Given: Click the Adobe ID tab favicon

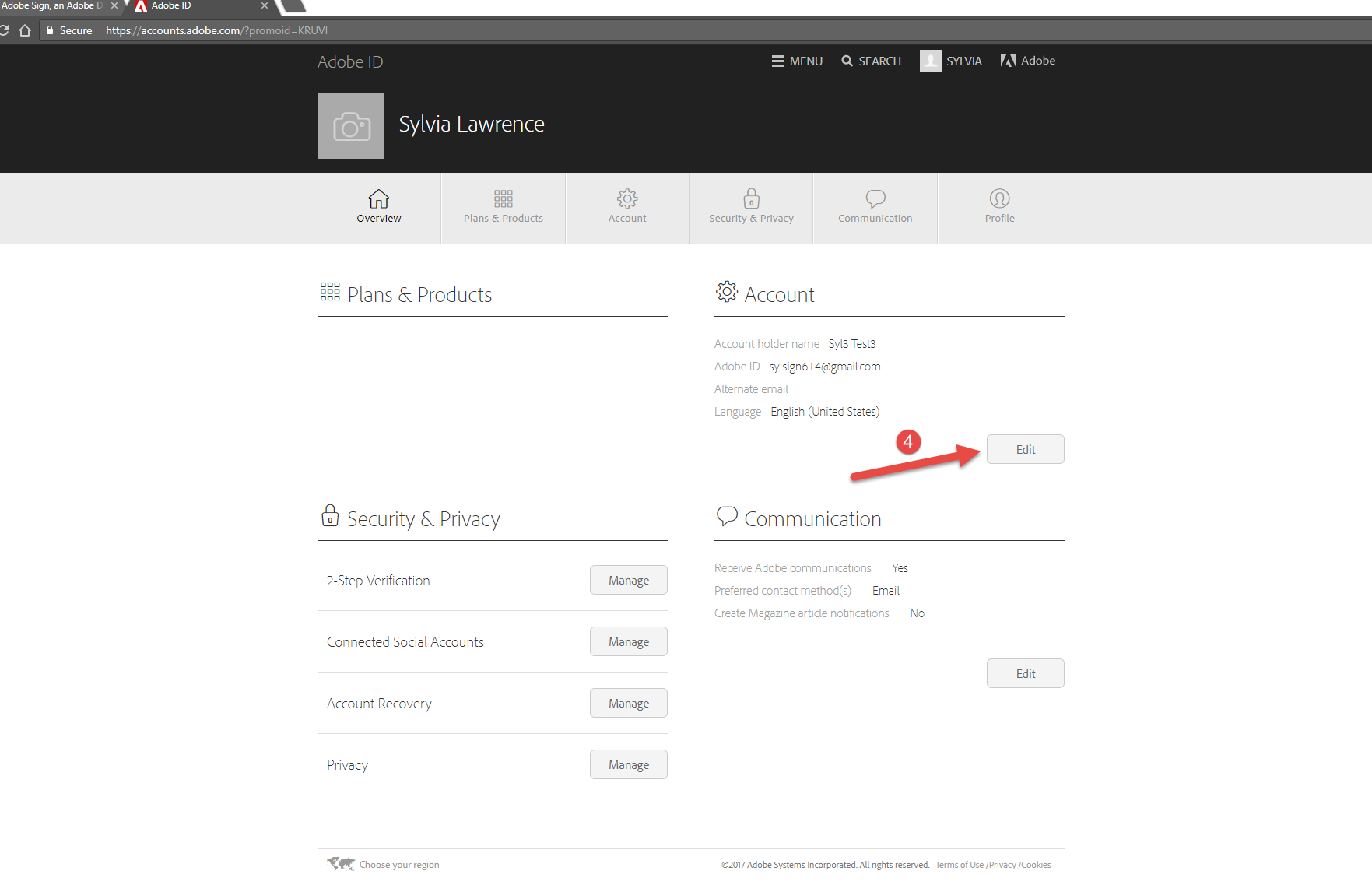Looking at the screenshot, I should pos(141,6).
